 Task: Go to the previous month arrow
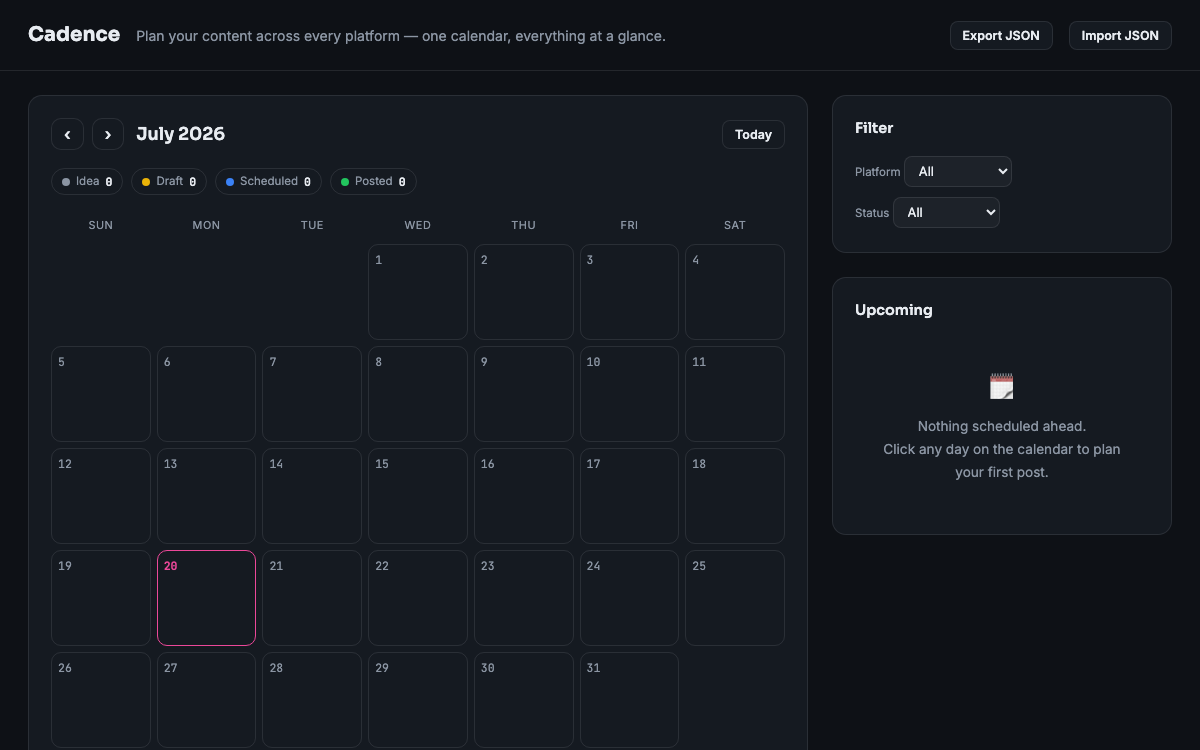point(67,134)
